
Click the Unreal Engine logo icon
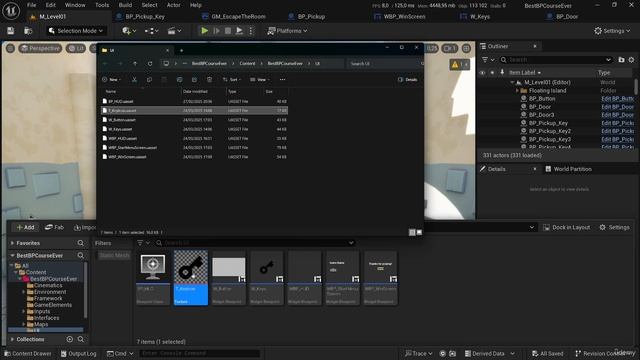point(11,11)
